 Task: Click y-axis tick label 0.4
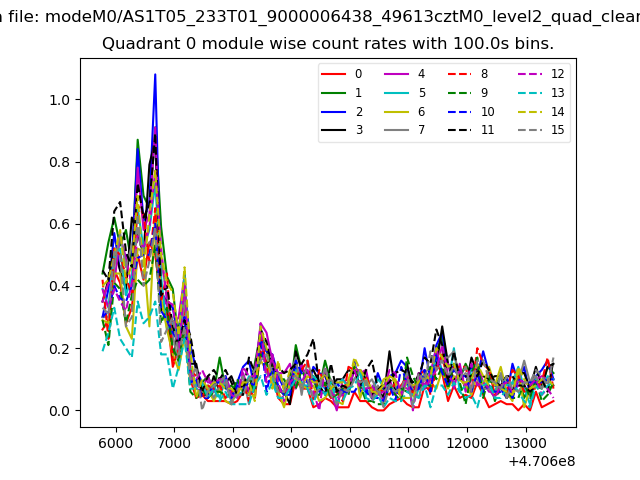60,287
